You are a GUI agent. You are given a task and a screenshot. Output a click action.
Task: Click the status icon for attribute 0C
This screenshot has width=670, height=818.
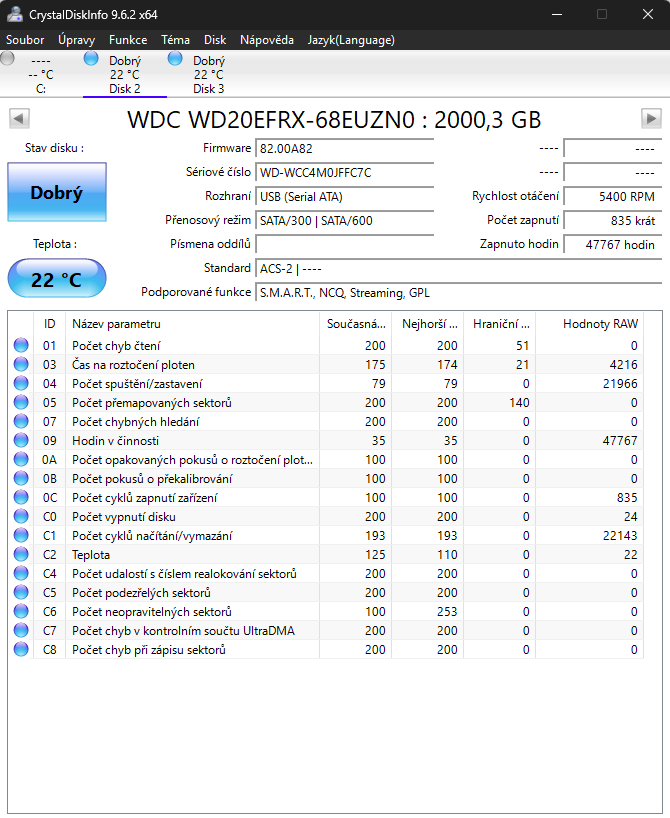pyautogui.click(x=21, y=497)
